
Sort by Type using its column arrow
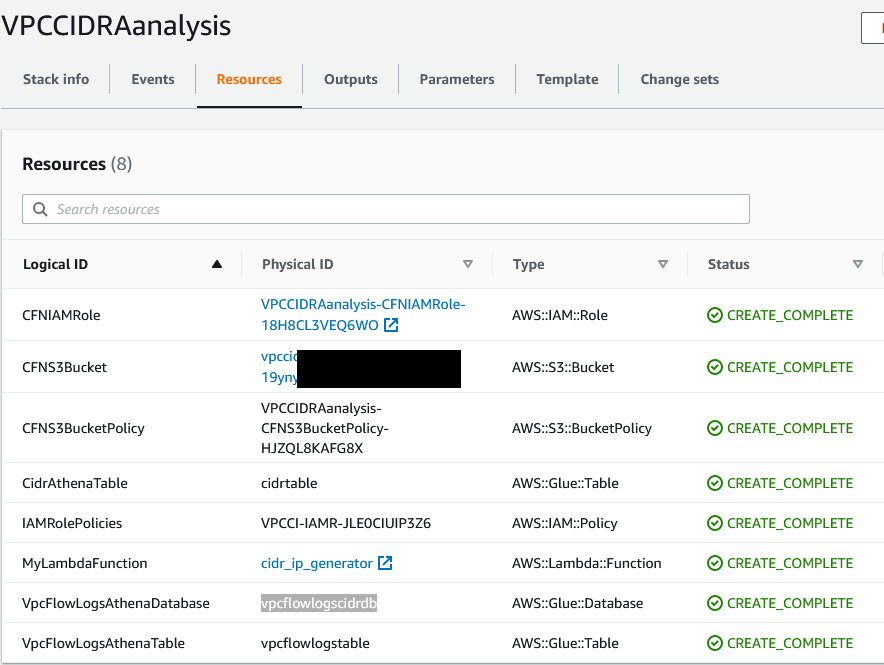663,264
